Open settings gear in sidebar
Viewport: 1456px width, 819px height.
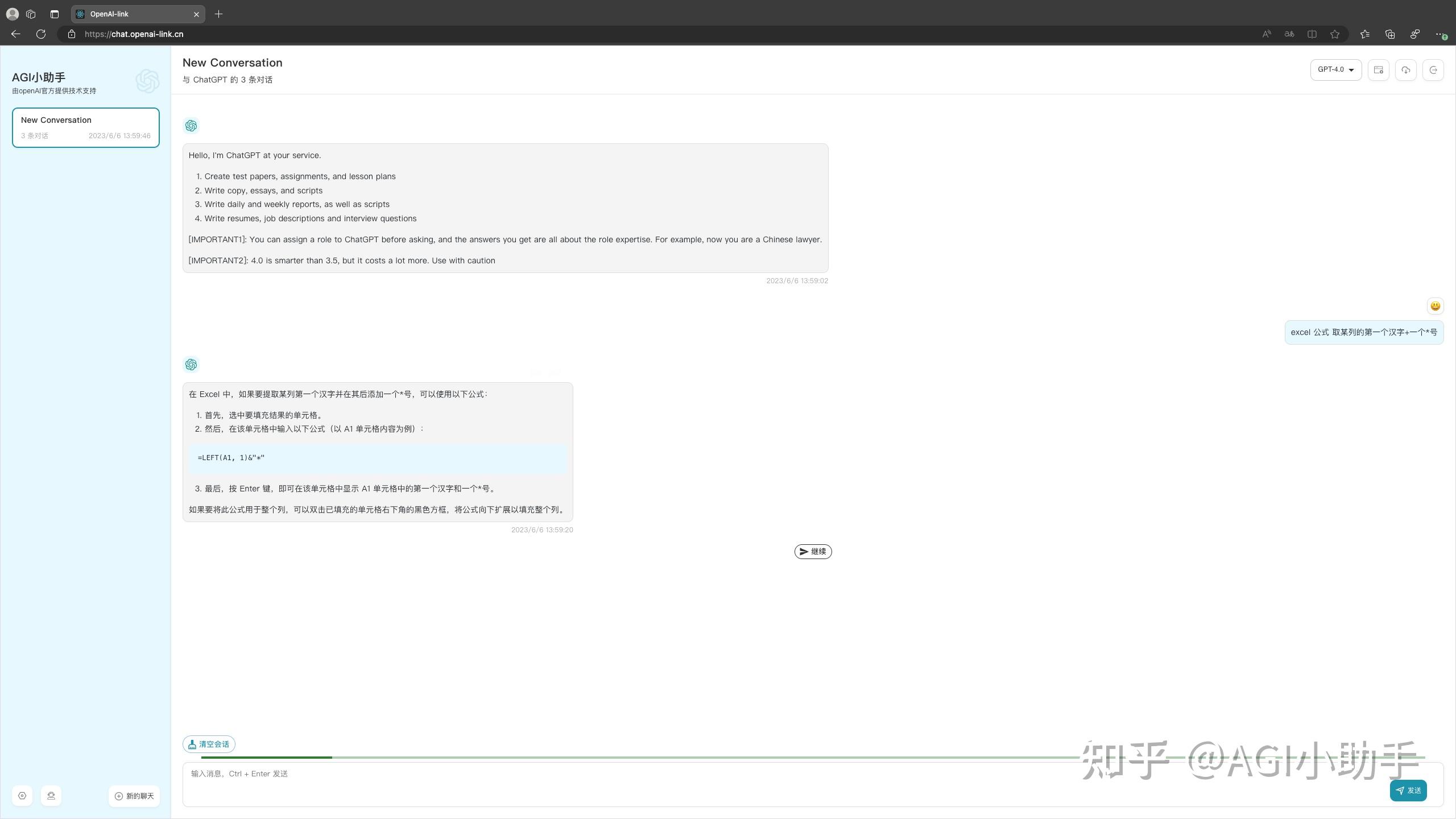pyautogui.click(x=22, y=796)
